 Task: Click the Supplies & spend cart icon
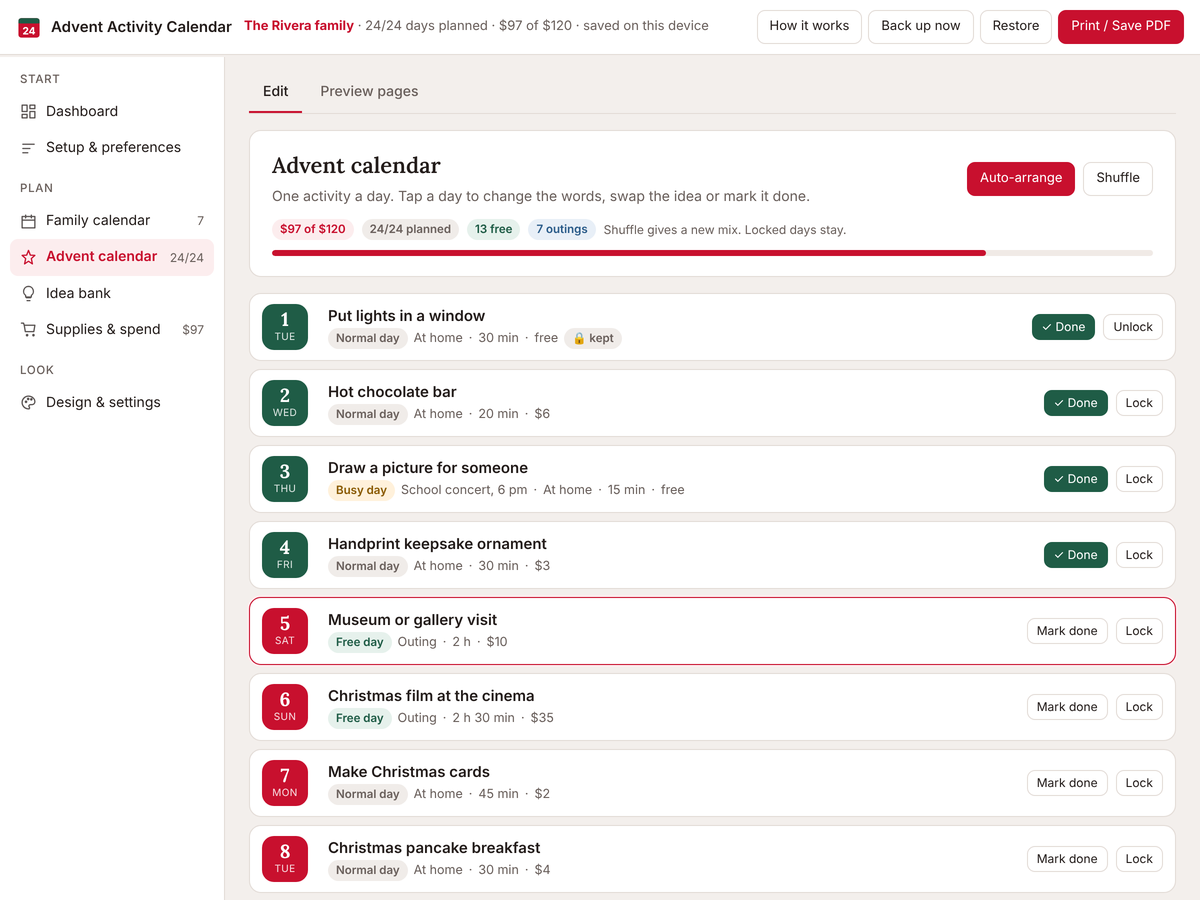tap(28, 329)
